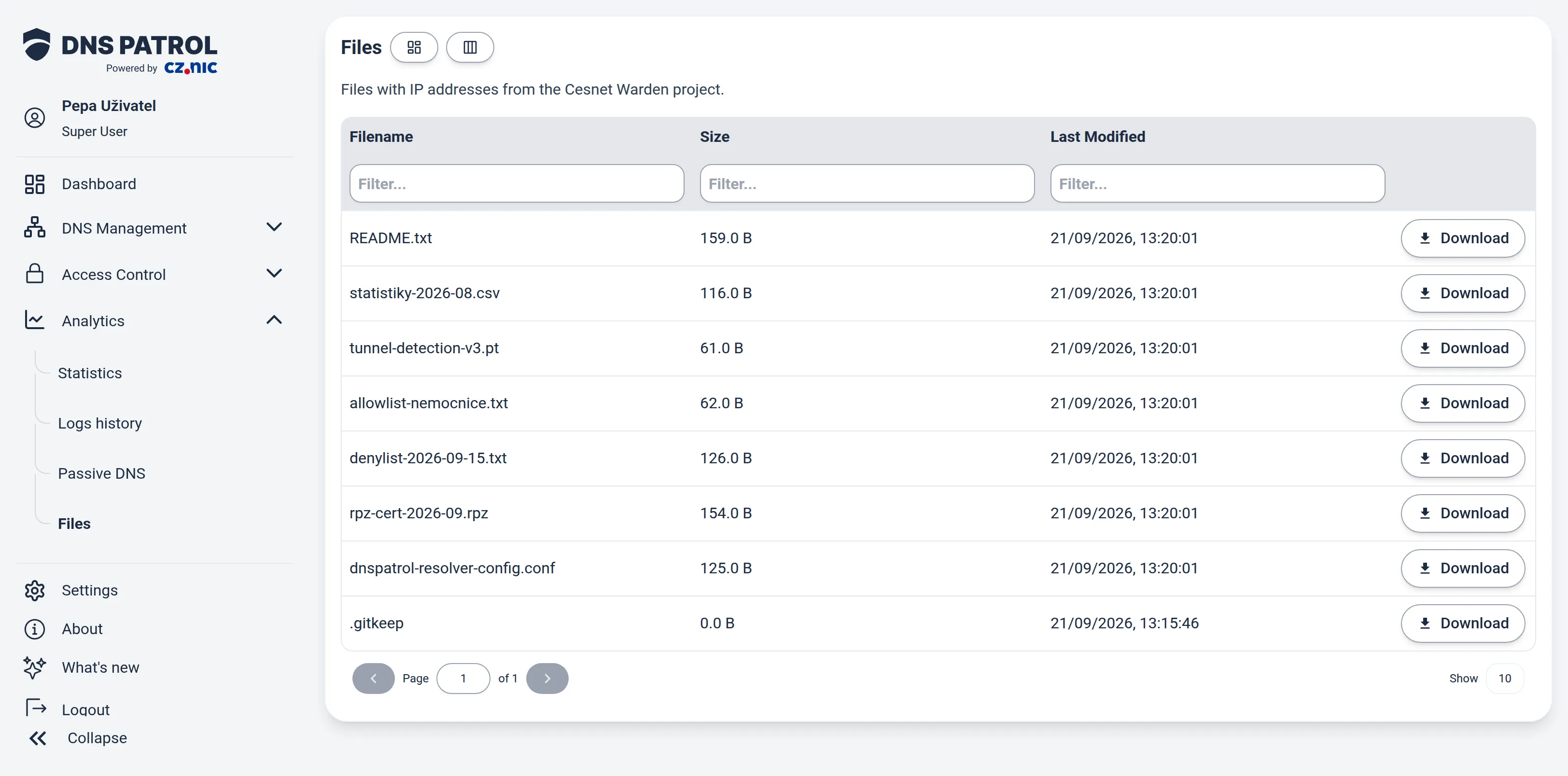Go to the next page arrow
The width and height of the screenshot is (1568, 776).
click(547, 678)
